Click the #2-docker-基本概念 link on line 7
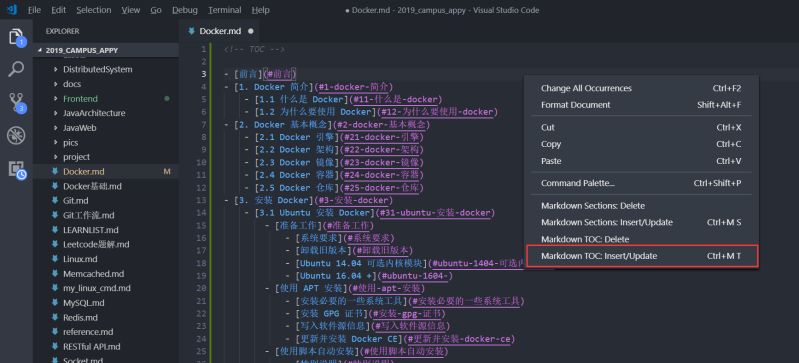This screenshot has height=363, width=799. click(x=381, y=124)
